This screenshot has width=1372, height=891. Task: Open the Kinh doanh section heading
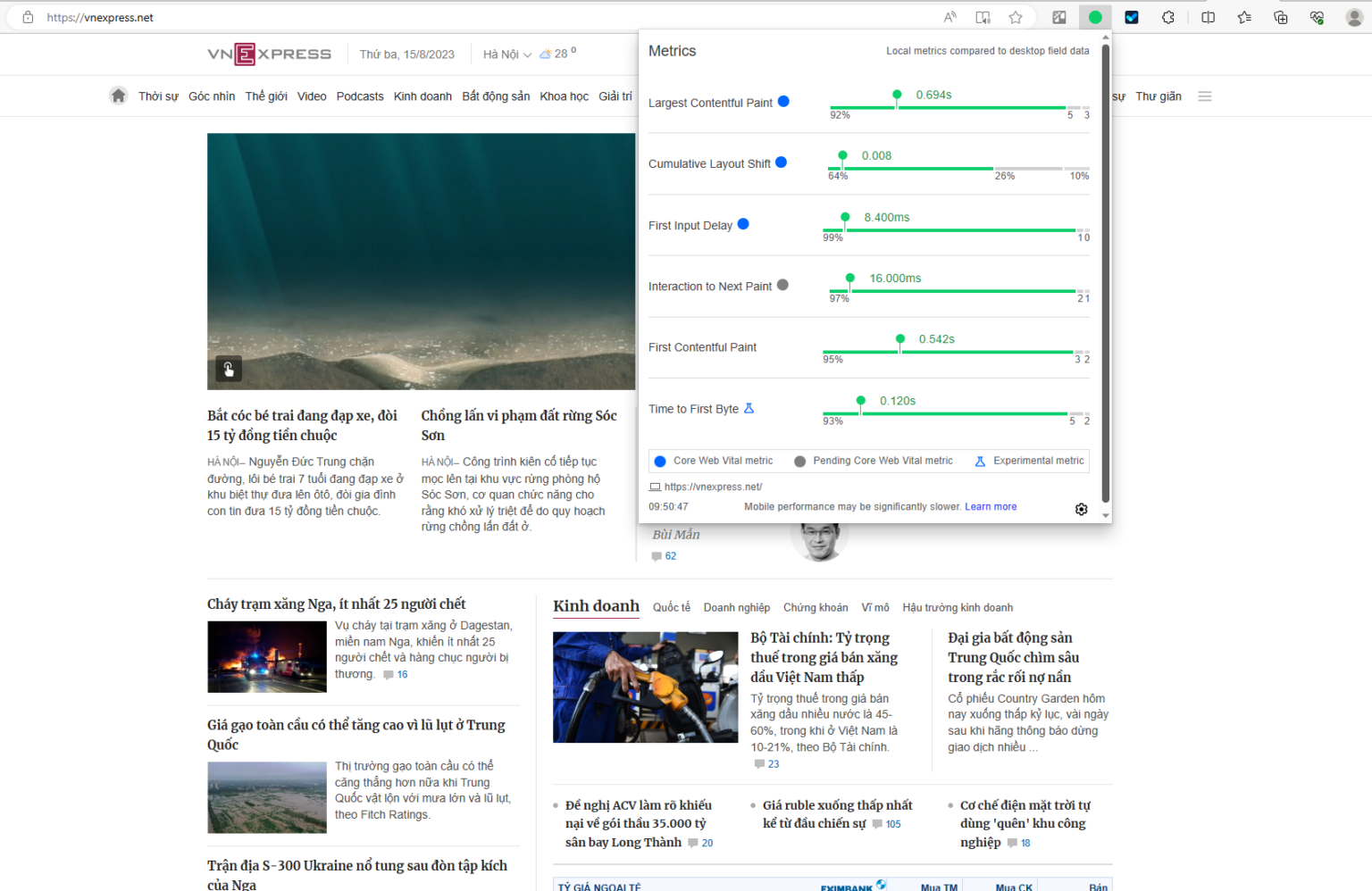pyautogui.click(x=596, y=606)
